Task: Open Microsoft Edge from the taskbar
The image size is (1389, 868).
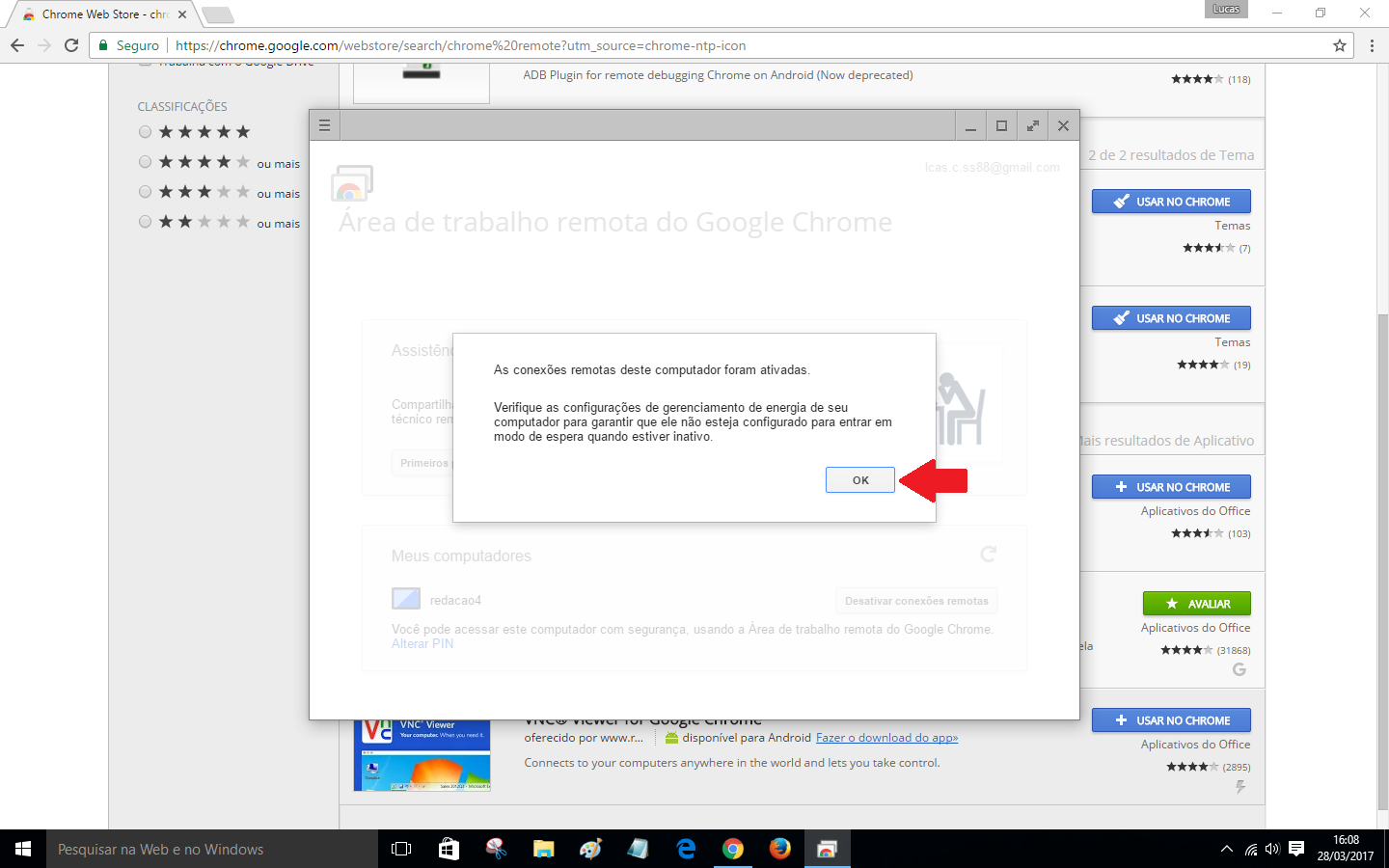Action: [x=686, y=849]
